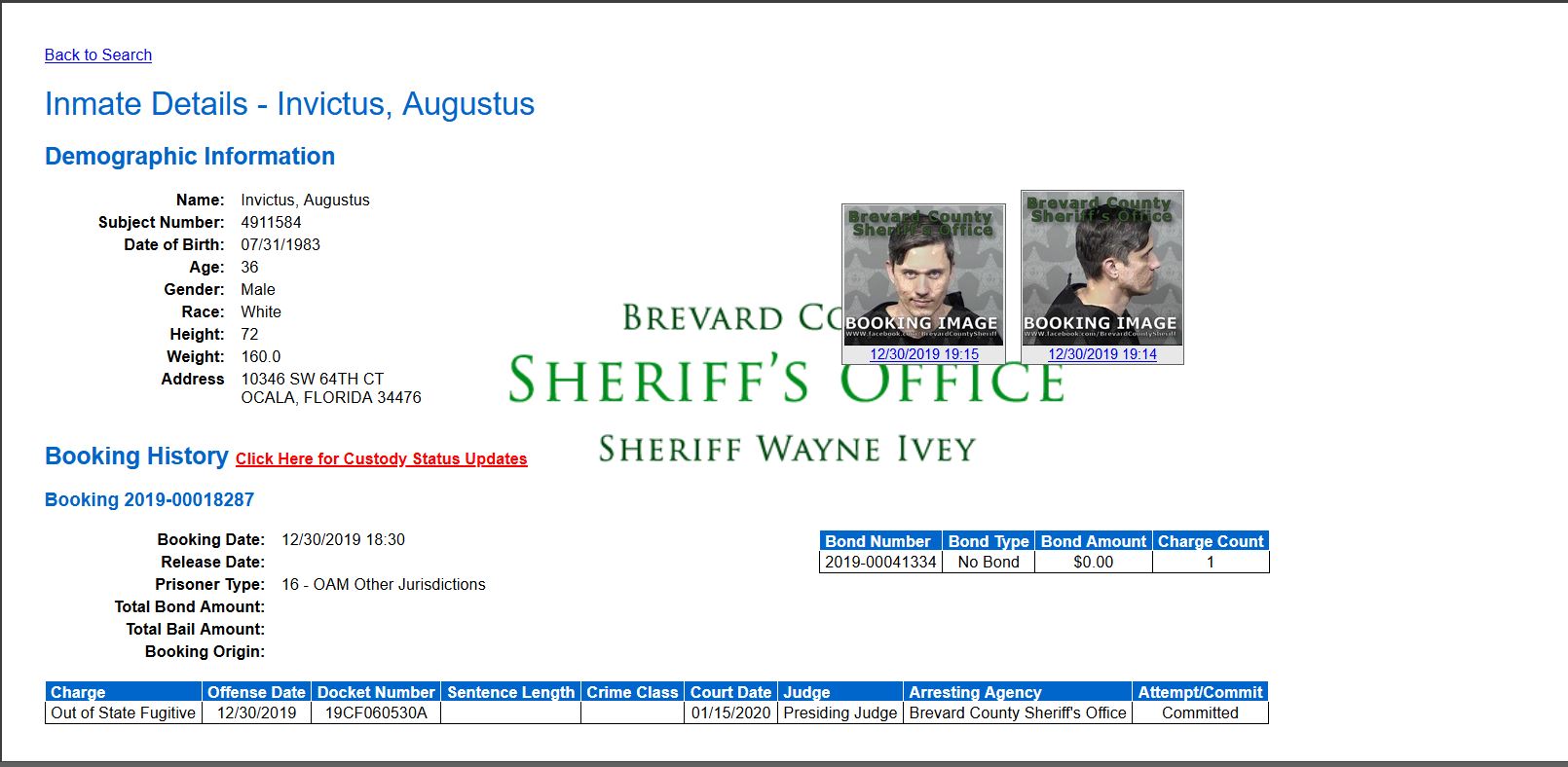Select the Height value 72
Image resolution: width=1568 pixels, height=767 pixels.
coord(250,335)
